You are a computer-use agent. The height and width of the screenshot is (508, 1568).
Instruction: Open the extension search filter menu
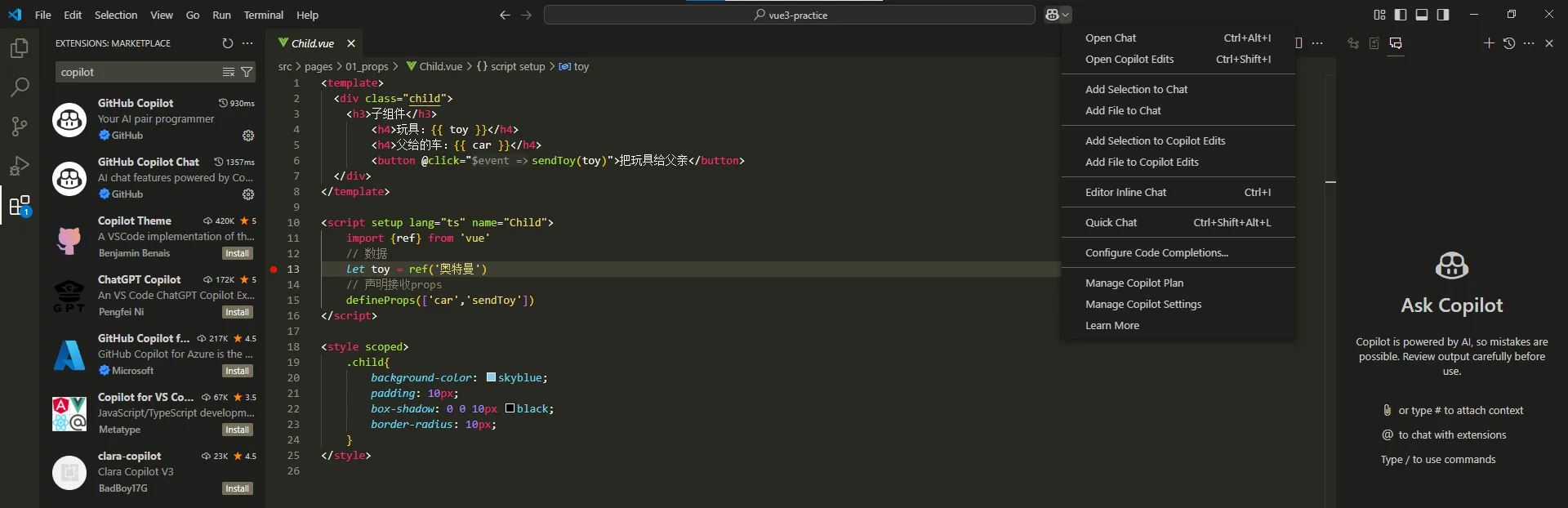pyautogui.click(x=246, y=72)
